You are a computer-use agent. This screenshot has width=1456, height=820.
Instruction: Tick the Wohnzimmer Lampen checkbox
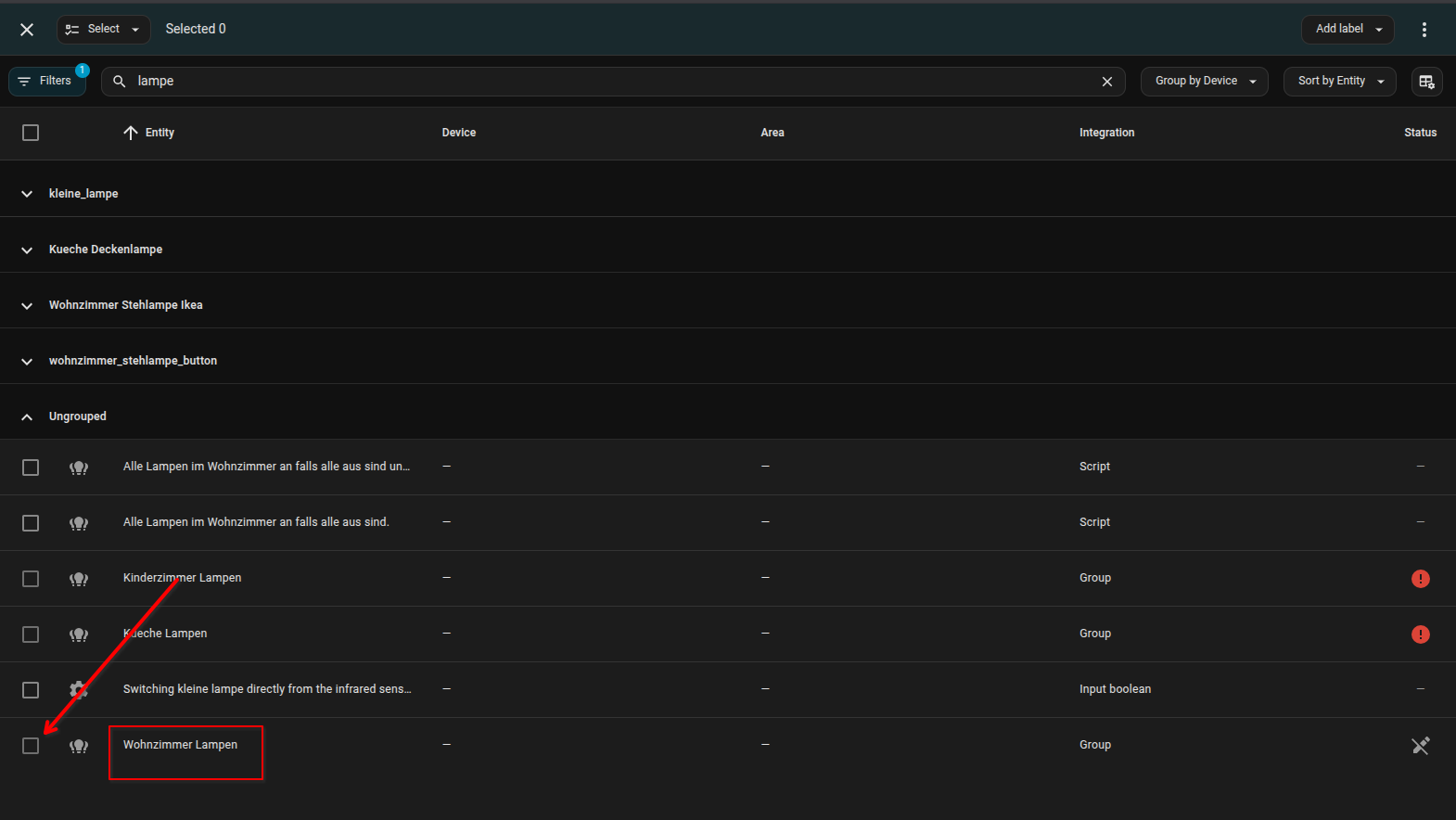tap(31, 746)
